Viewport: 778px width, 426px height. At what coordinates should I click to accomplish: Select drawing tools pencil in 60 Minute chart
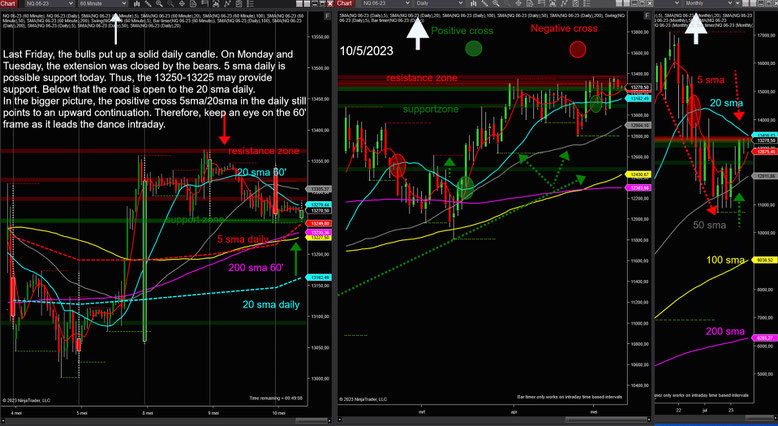click(147, 3)
